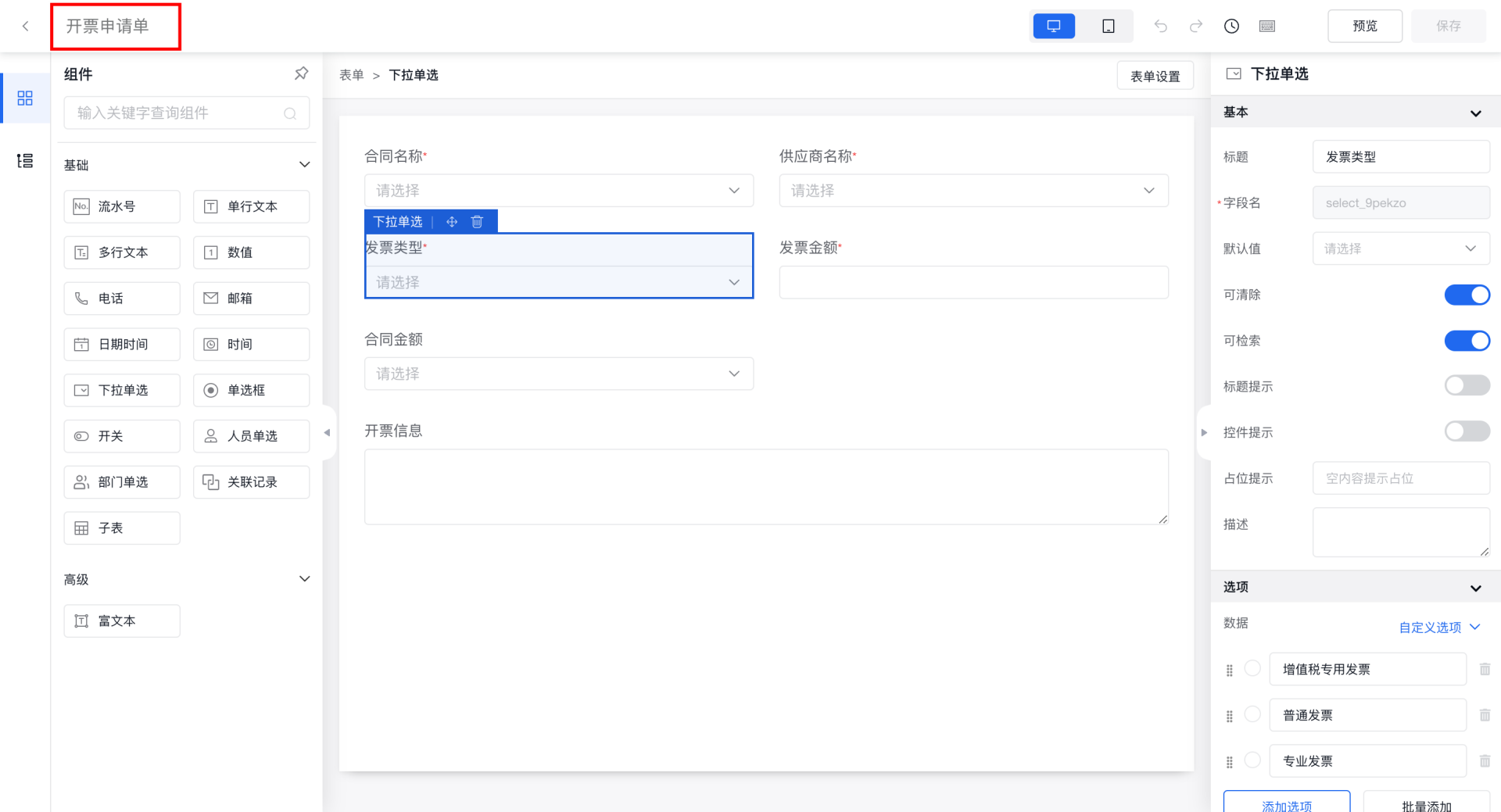Click the 表单 breadcrumb item
The height and width of the screenshot is (812, 1501).
[351, 75]
